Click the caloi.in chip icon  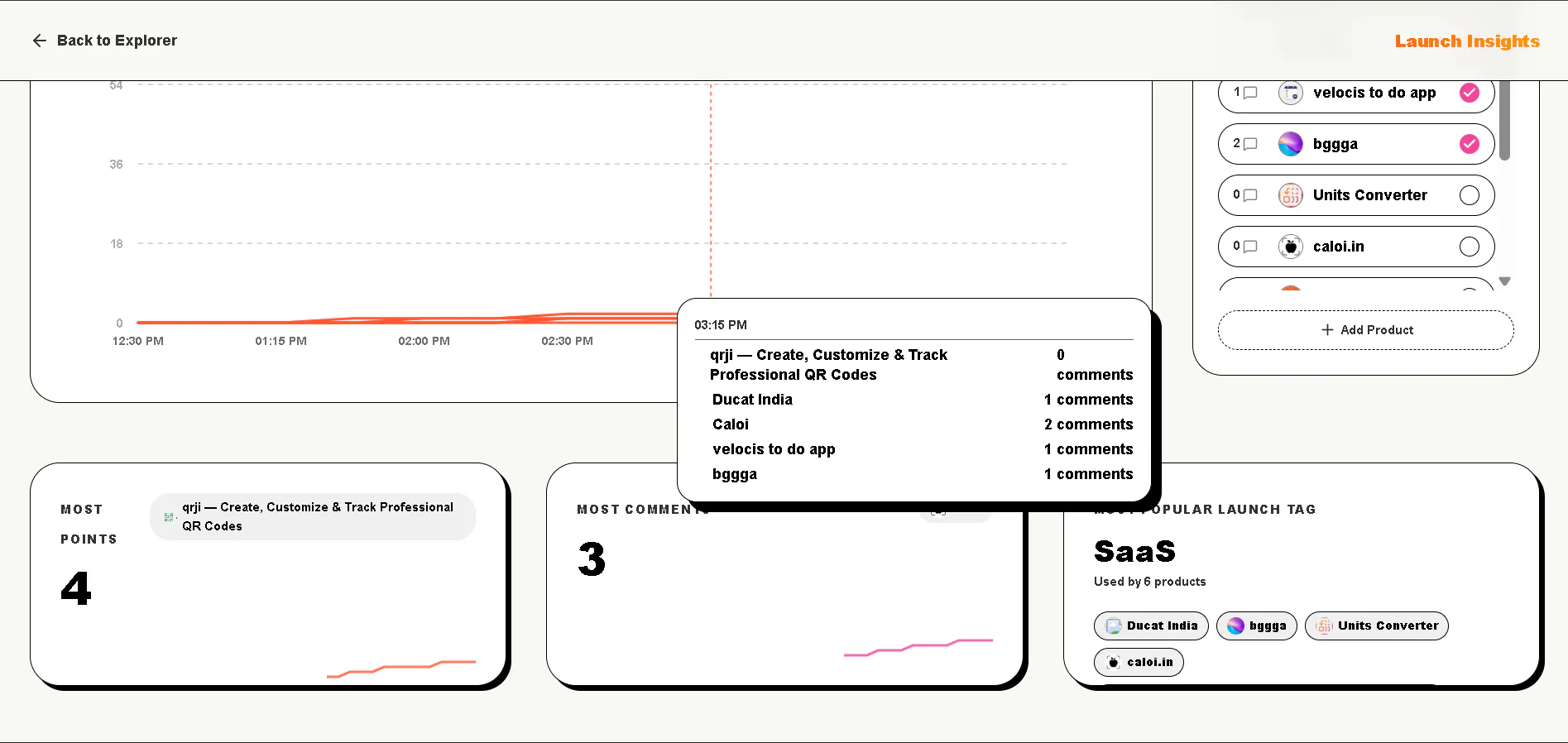pos(1114,663)
